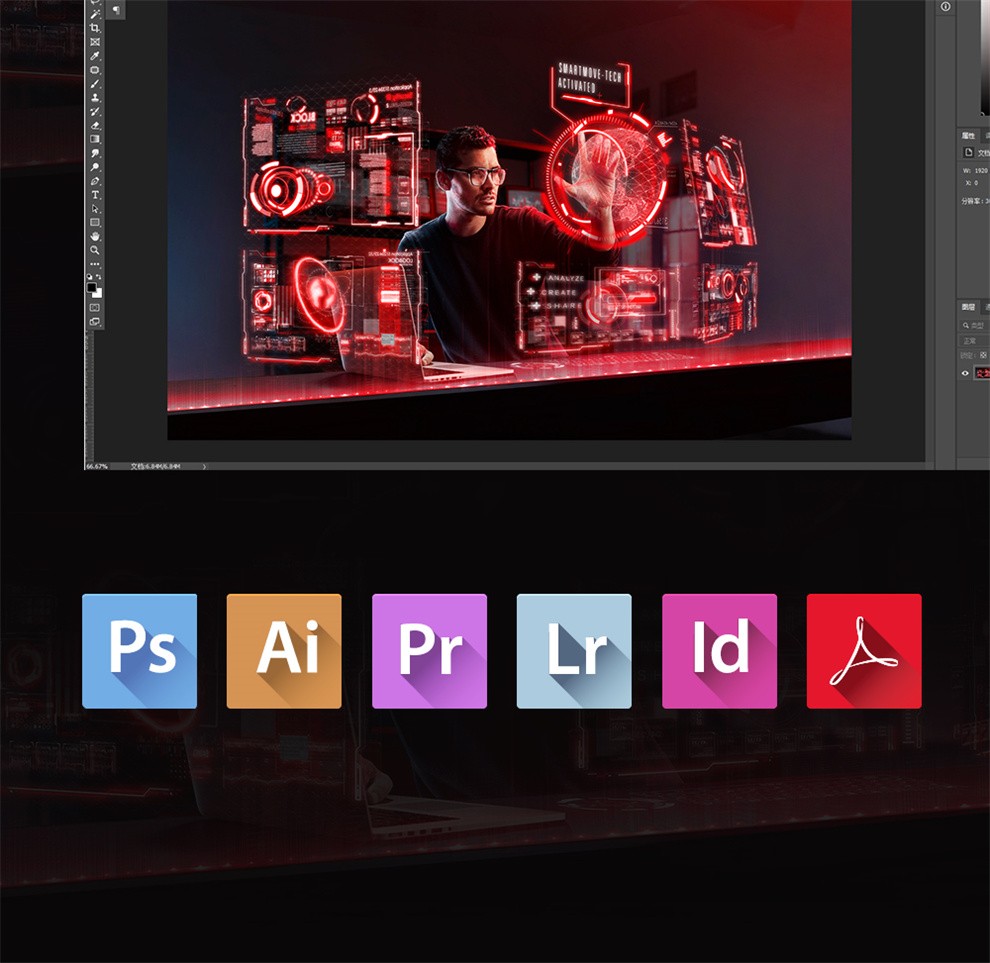This screenshot has width=990, height=963.
Task: Click the red Adobe Acrobat icon
Action: click(x=864, y=651)
